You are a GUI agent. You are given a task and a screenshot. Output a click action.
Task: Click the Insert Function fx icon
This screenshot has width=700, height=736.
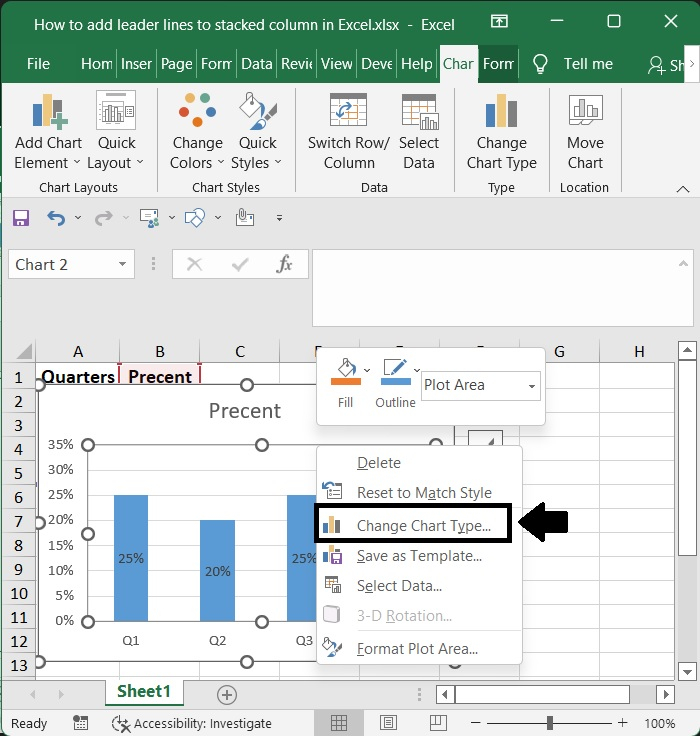284,264
